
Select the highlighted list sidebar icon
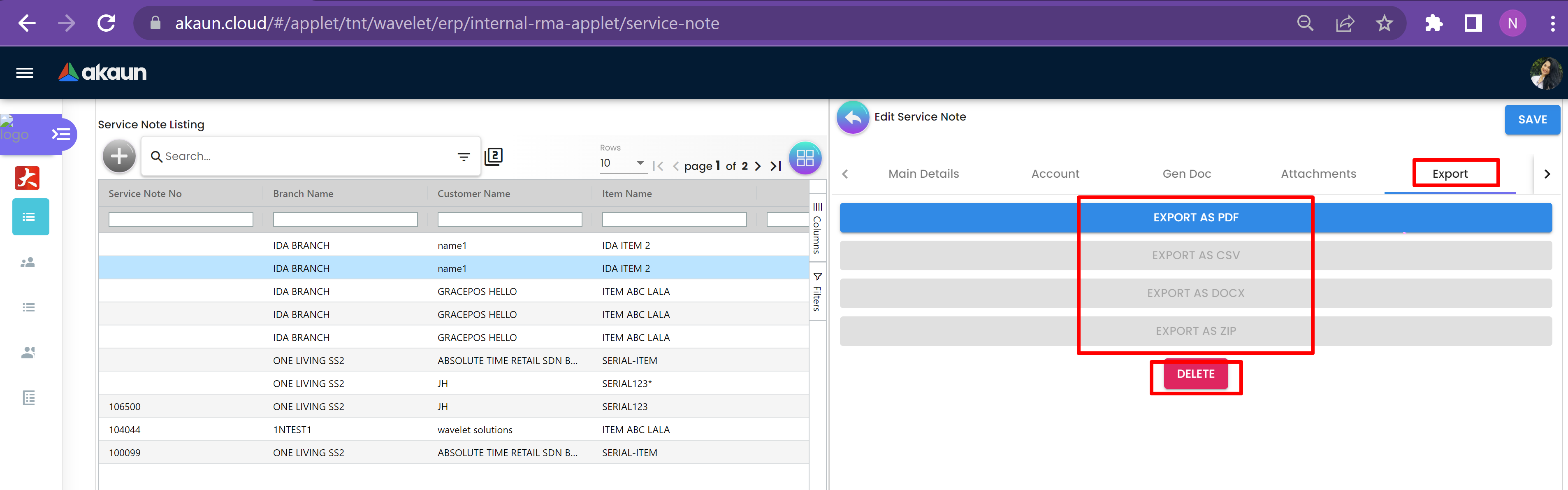tap(29, 217)
